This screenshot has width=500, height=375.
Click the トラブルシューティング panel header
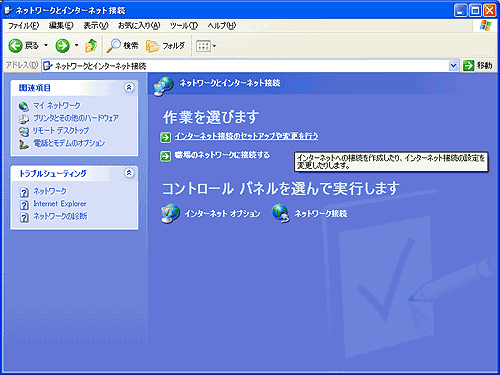(74, 173)
